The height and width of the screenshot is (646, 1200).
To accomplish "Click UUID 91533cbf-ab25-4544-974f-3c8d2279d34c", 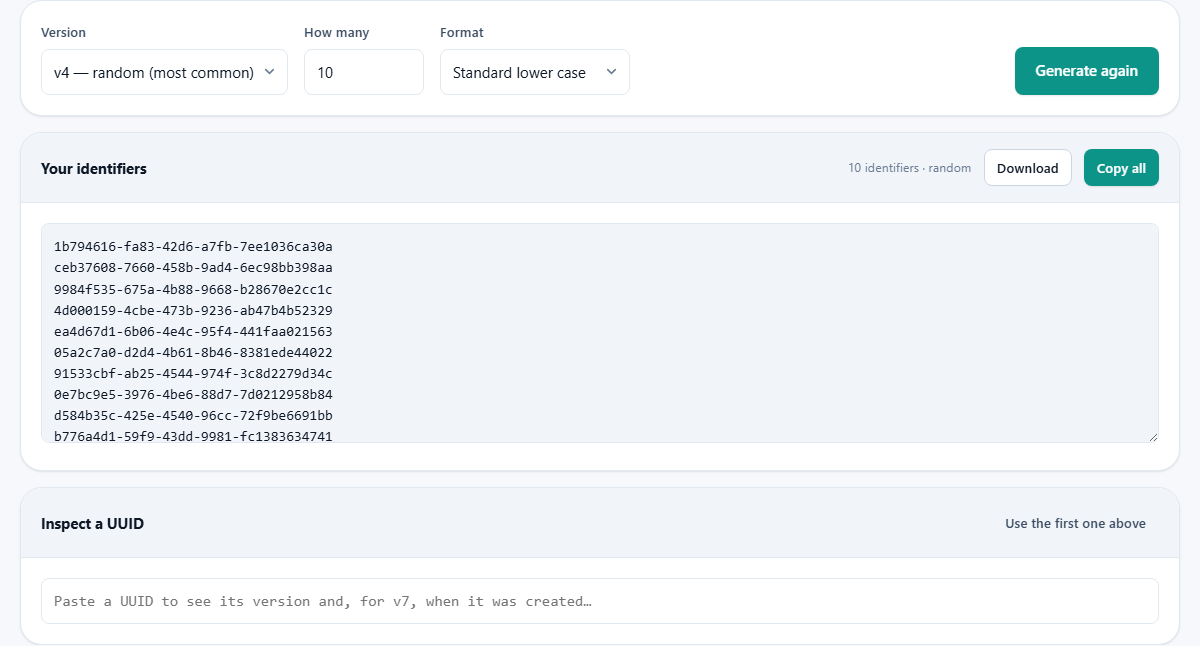I will pos(193,373).
